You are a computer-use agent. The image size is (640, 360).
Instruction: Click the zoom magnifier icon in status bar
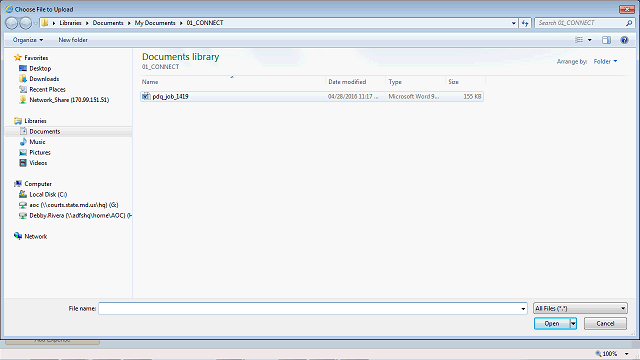click(x=598, y=353)
